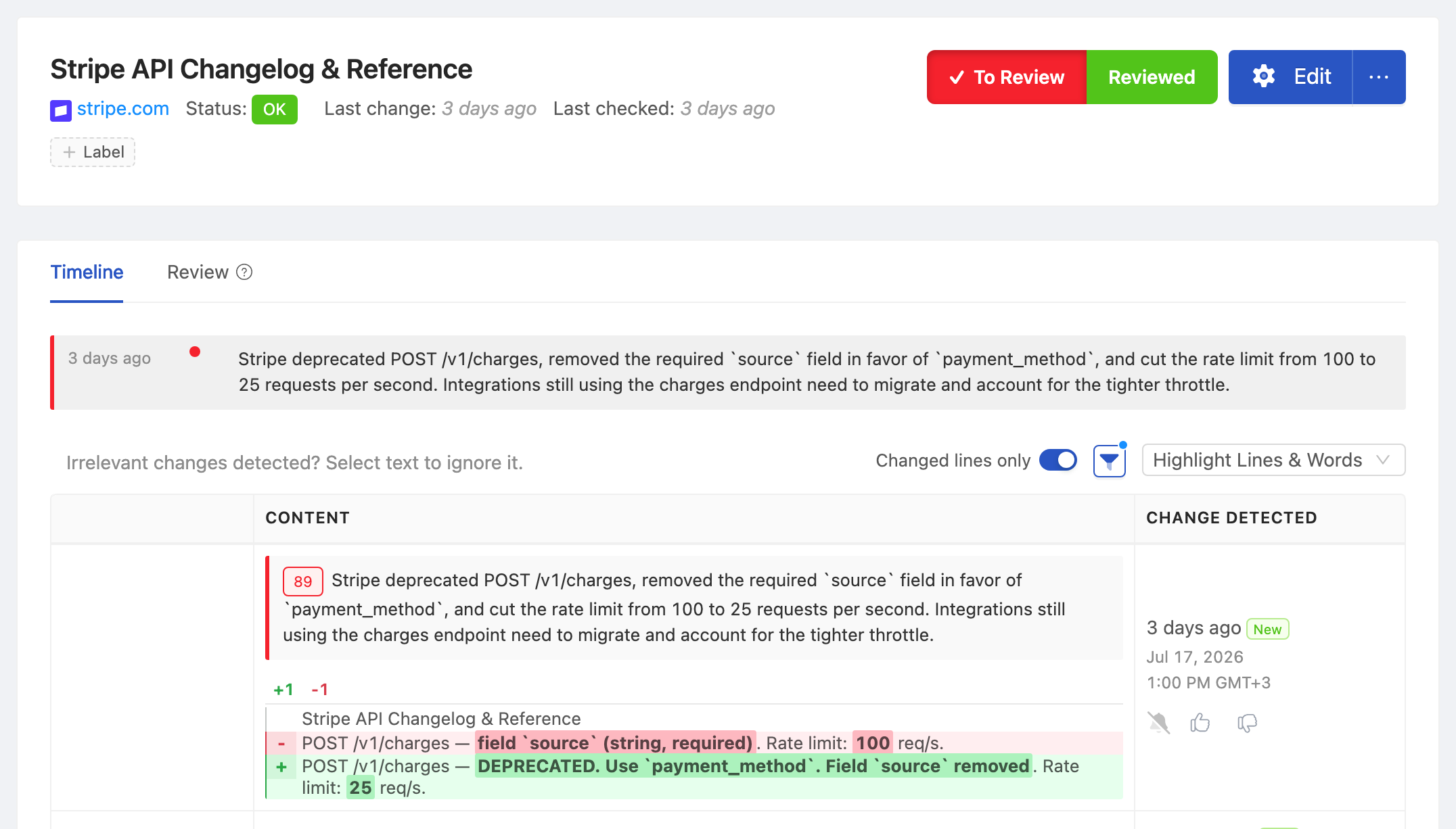Image resolution: width=1456 pixels, height=829 pixels.
Task: Click the +1 added lines counter
Action: click(x=283, y=690)
